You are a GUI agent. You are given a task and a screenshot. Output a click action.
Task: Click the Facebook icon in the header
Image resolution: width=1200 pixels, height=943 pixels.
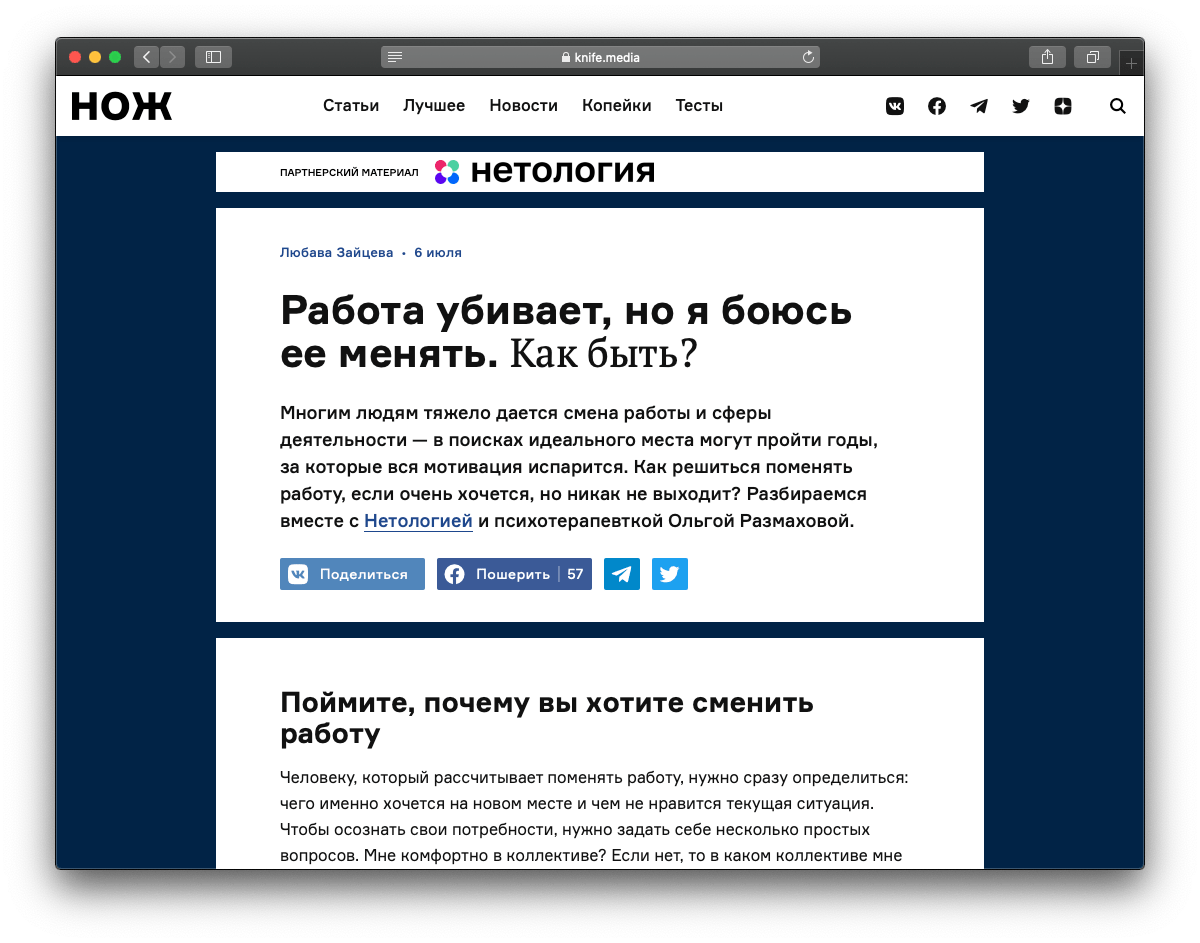click(x=937, y=105)
